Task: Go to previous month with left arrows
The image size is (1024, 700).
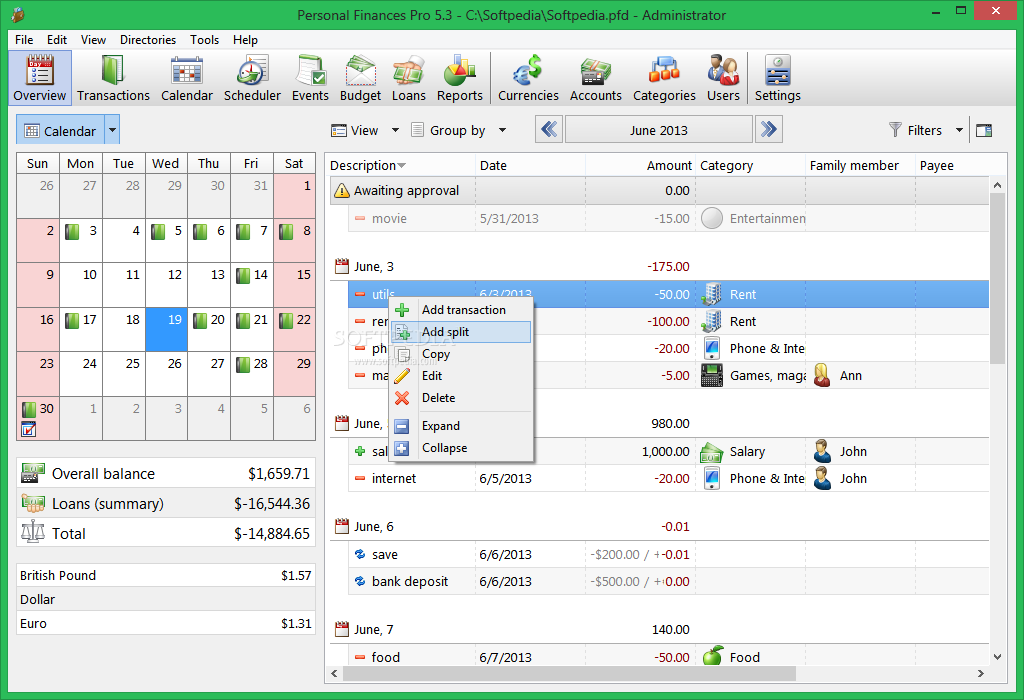Action: pyautogui.click(x=549, y=129)
